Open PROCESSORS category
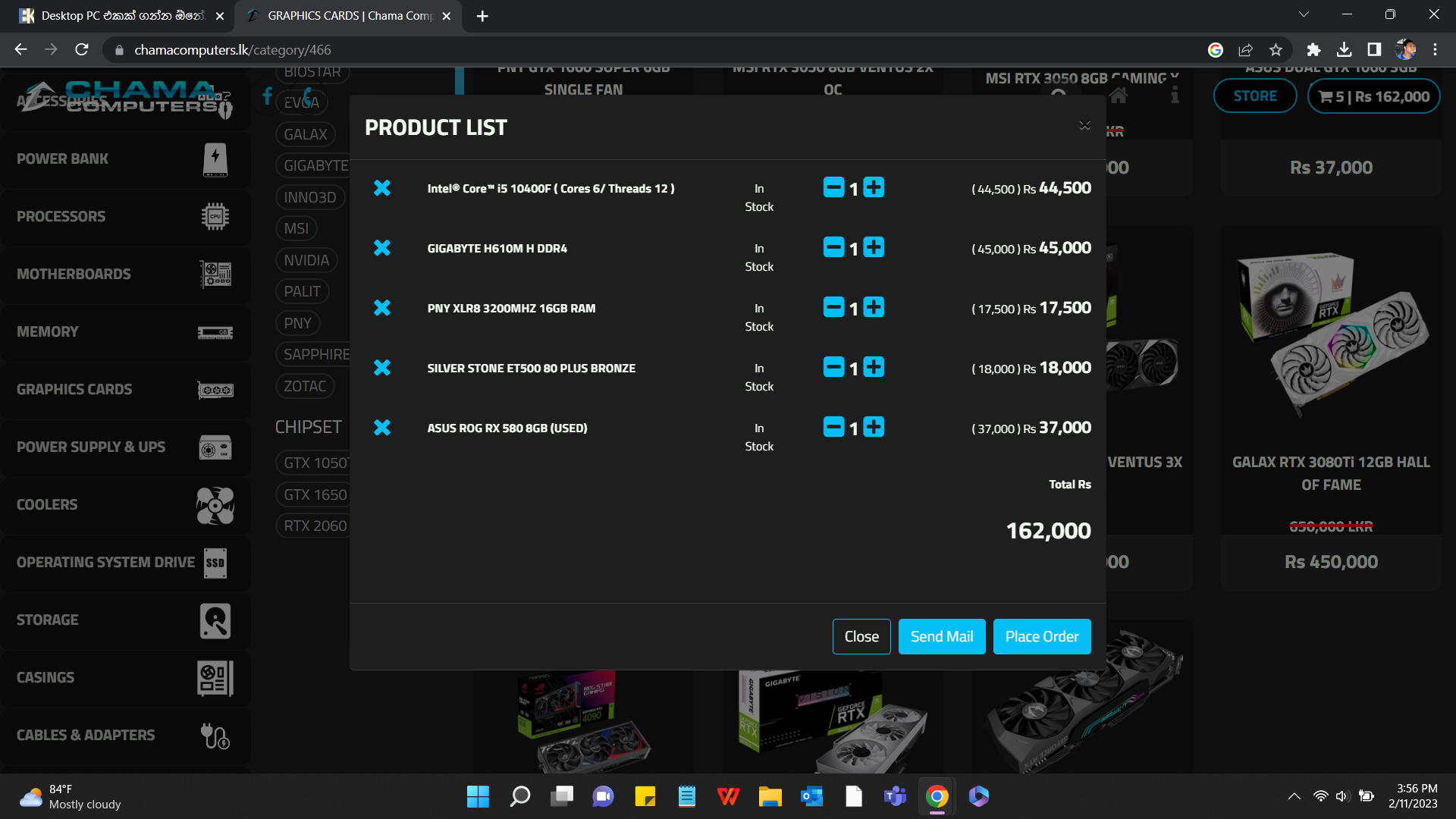1456x819 pixels. [125, 217]
